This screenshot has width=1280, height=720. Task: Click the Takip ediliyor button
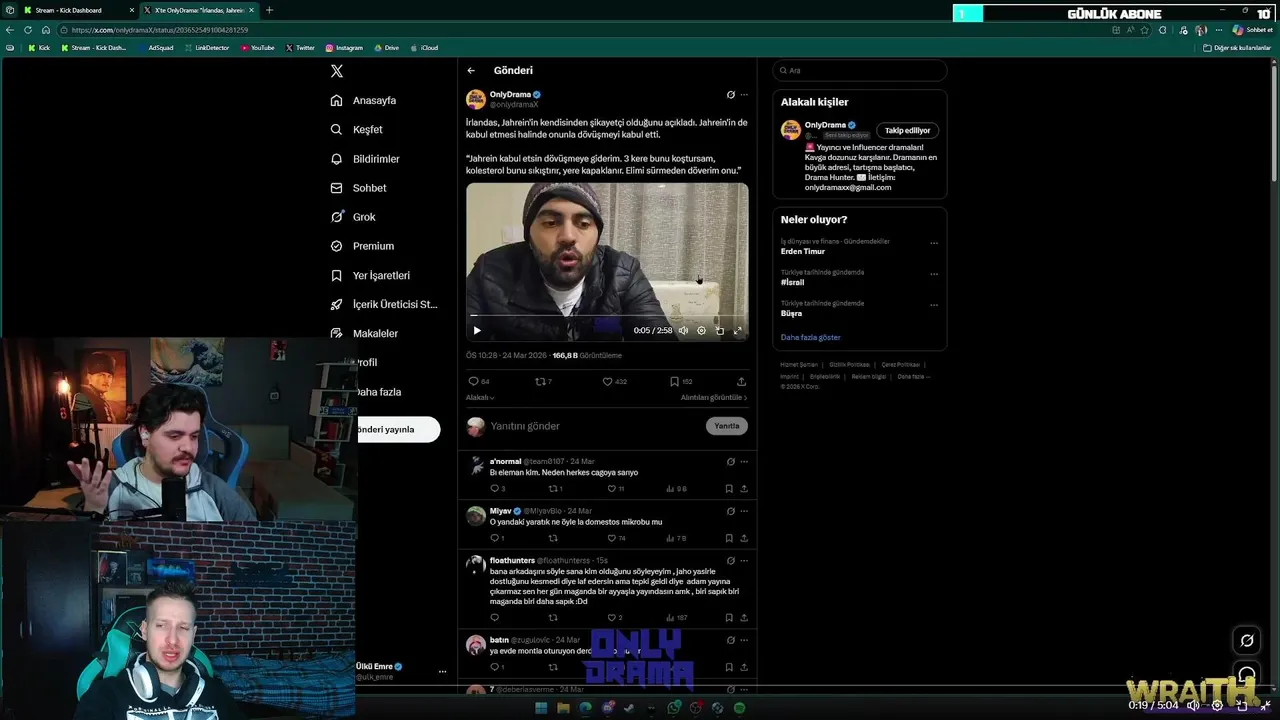pyautogui.click(x=907, y=130)
